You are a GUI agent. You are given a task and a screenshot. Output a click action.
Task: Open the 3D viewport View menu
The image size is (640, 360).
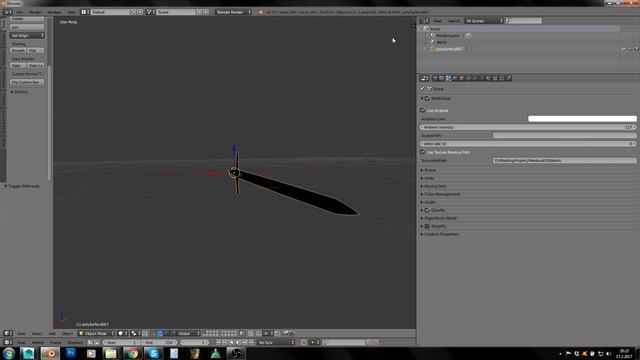(x=21, y=333)
